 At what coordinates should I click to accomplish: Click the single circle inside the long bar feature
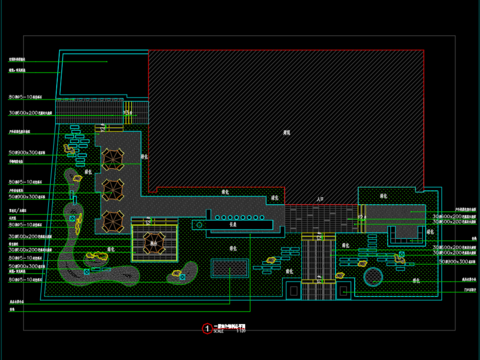click(x=199, y=225)
